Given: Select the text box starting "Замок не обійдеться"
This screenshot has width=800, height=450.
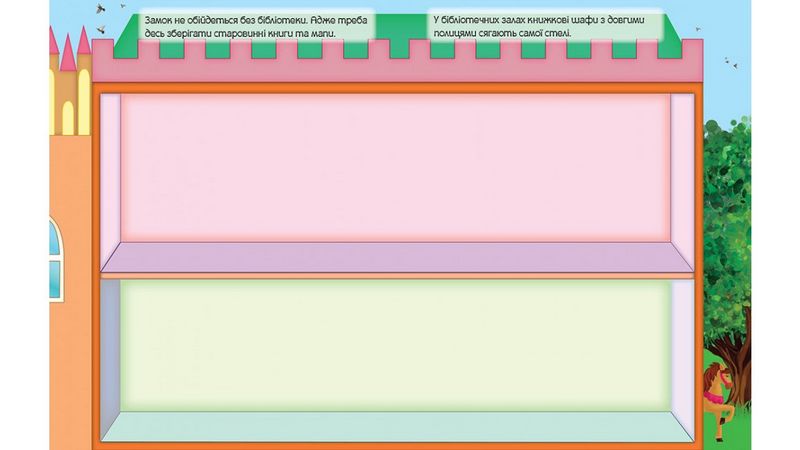Looking at the screenshot, I should [x=257, y=26].
